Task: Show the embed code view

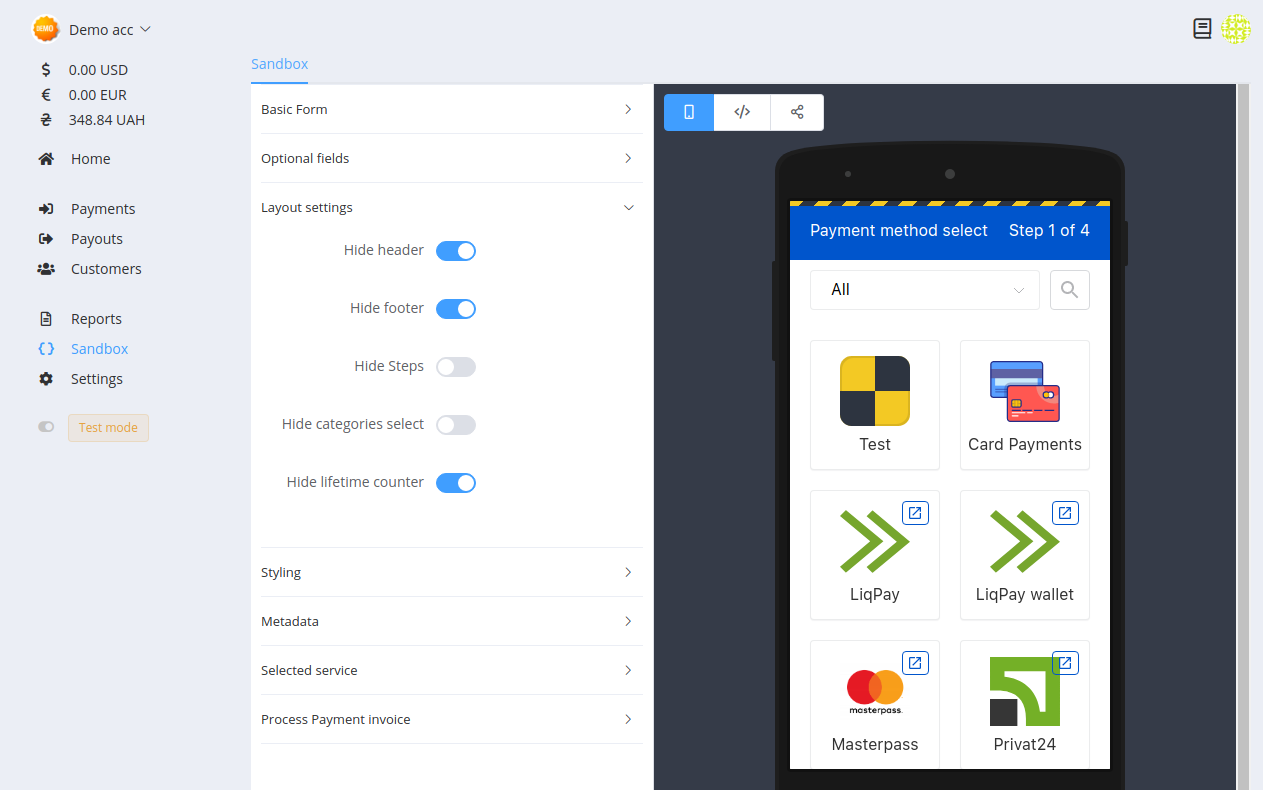Action: 742,112
